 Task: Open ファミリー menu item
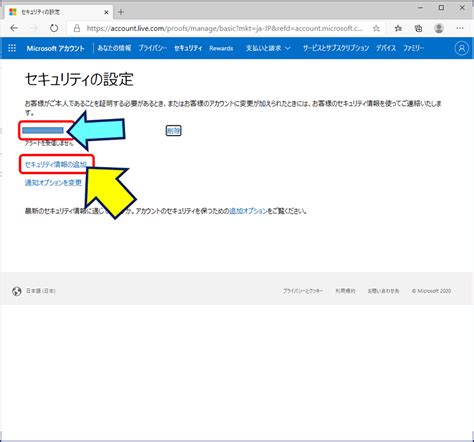413,48
